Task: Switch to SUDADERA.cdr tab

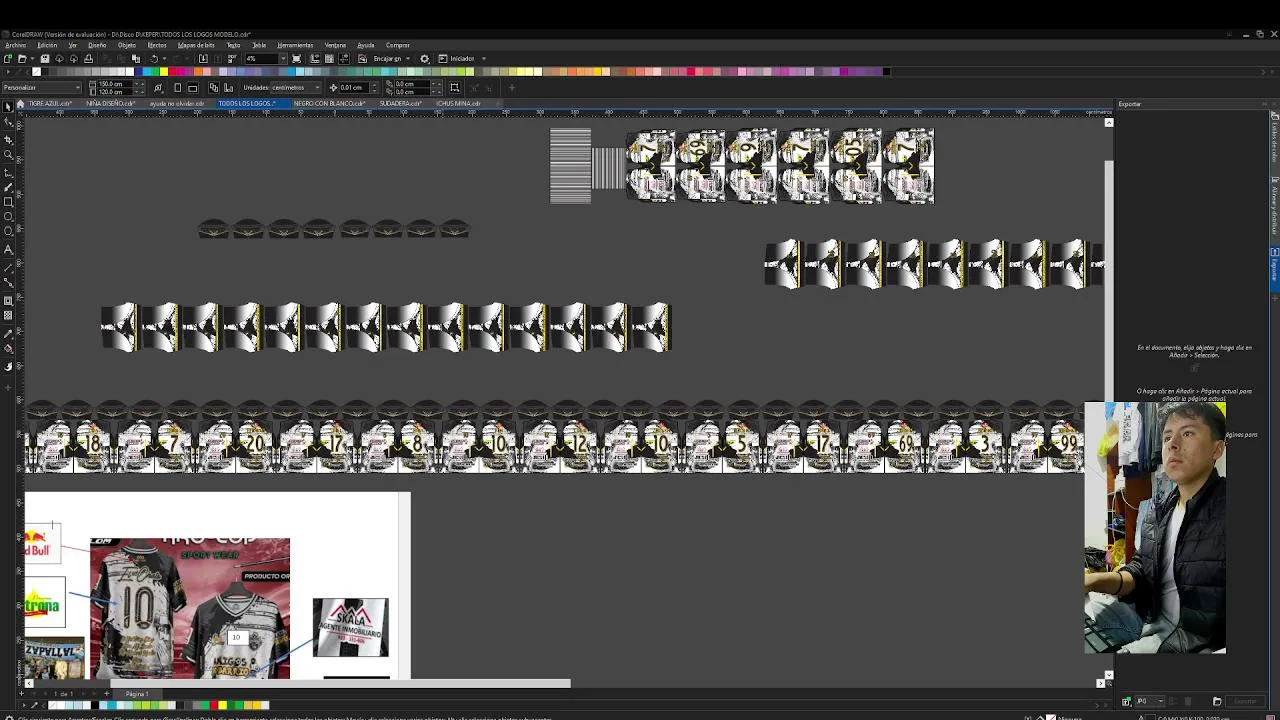Action: (x=401, y=103)
